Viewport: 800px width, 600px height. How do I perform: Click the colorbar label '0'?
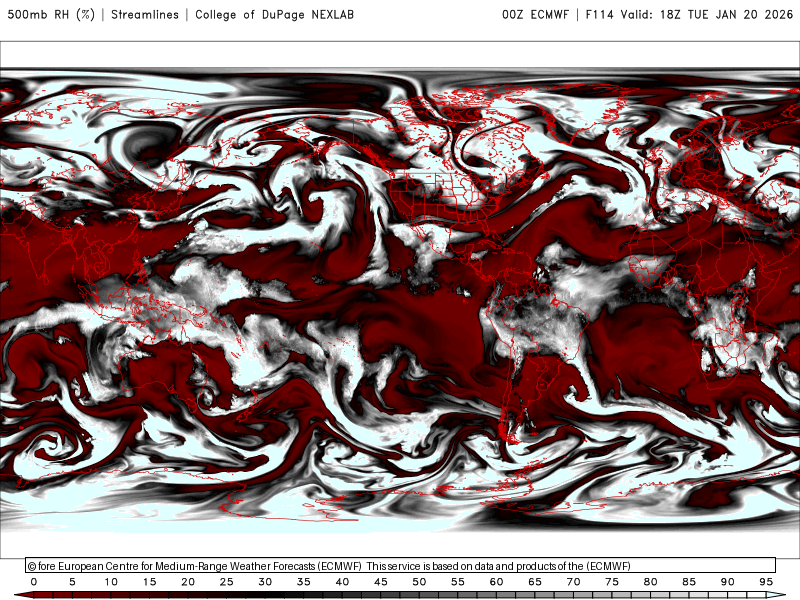34,582
